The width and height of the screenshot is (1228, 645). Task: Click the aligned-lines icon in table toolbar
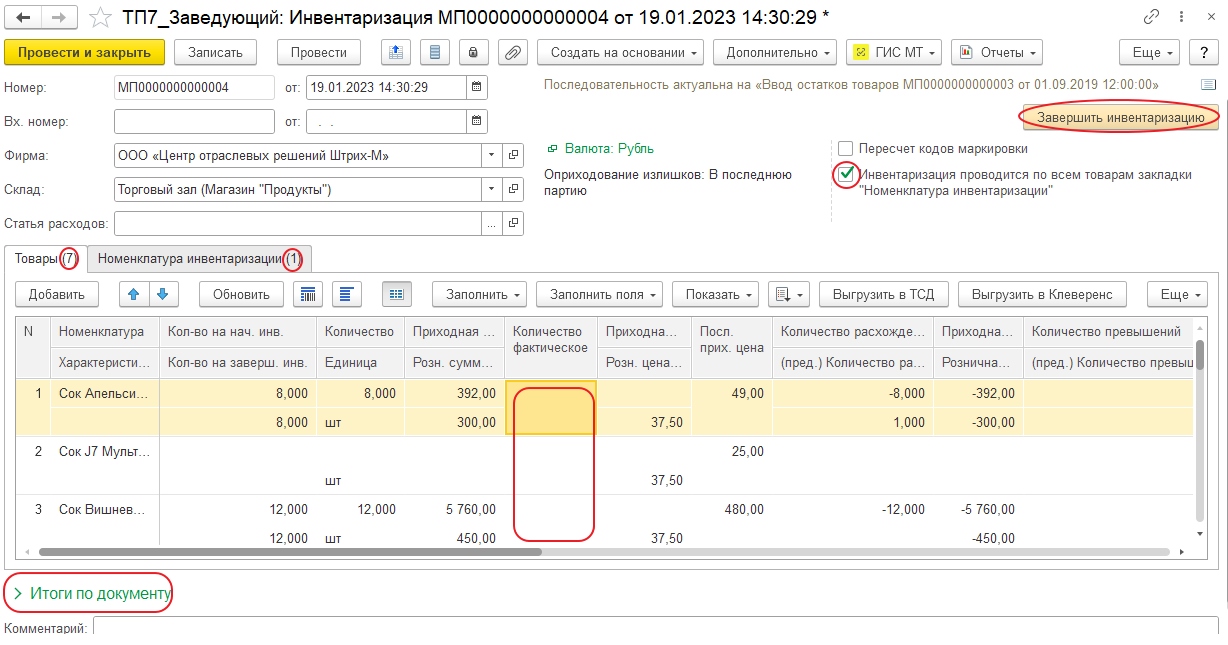pyautogui.click(x=346, y=294)
